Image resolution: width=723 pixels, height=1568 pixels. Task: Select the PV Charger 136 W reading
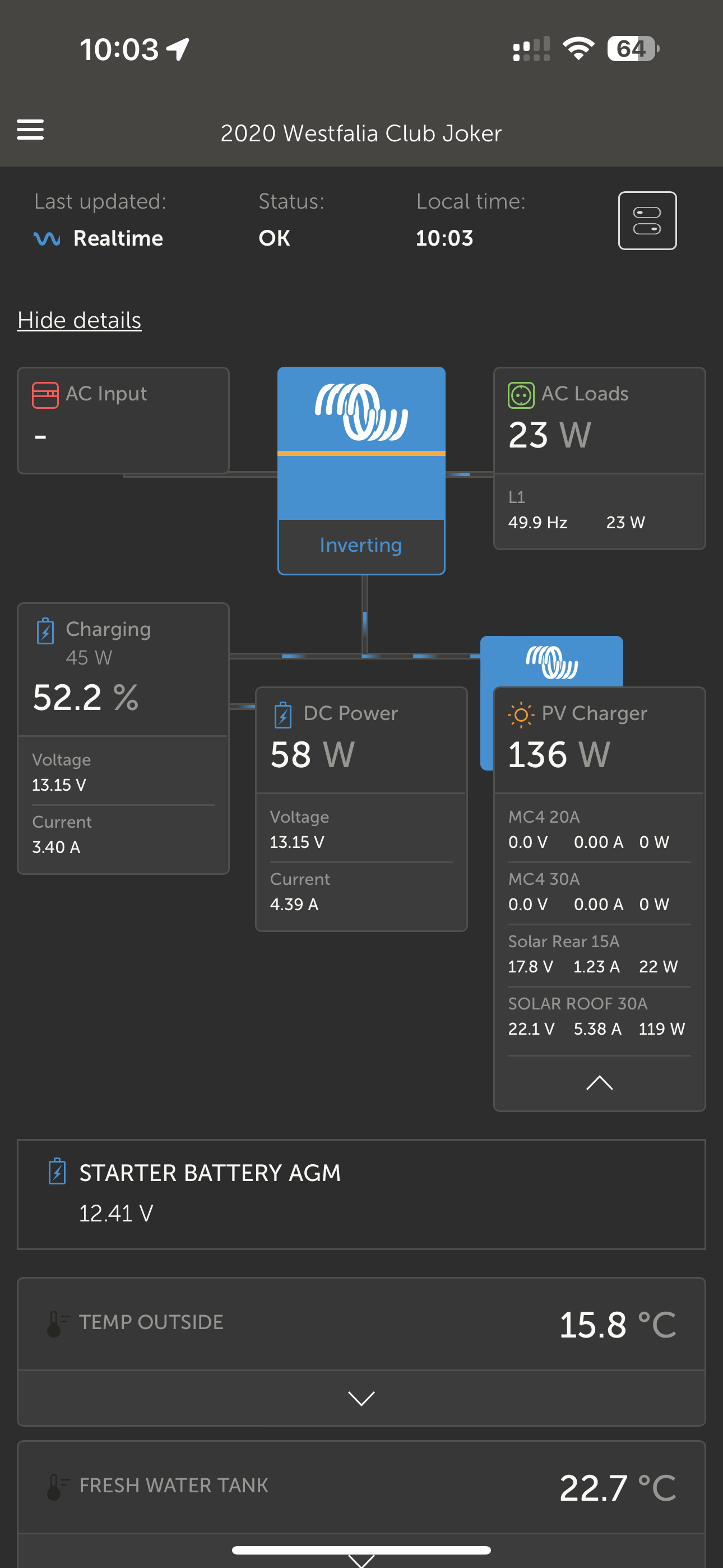point(559,755)
